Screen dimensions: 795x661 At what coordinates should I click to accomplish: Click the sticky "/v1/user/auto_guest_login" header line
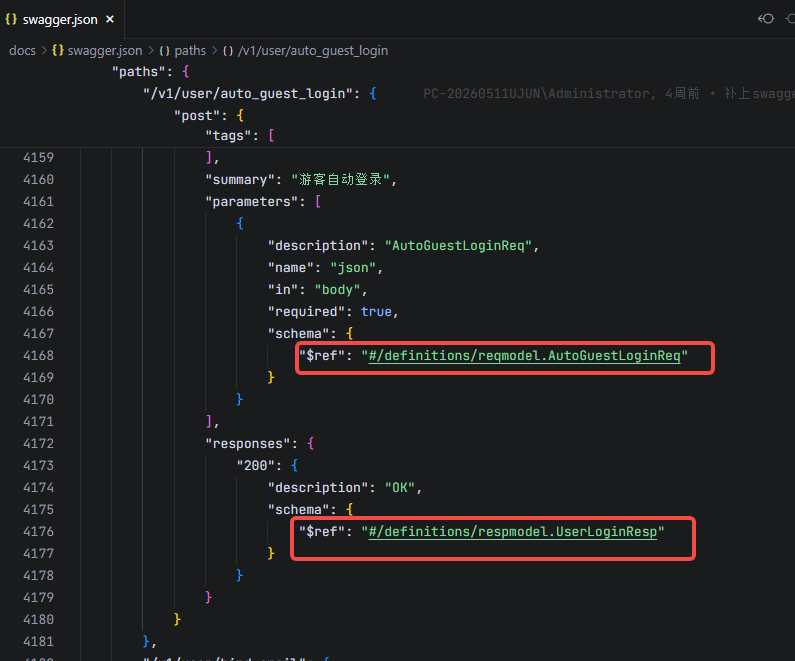(x=260, y=94)
